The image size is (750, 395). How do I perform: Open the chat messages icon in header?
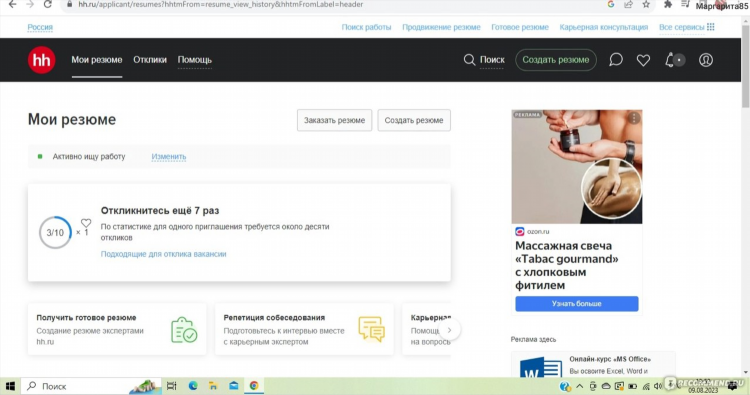[x=616, y=60]
